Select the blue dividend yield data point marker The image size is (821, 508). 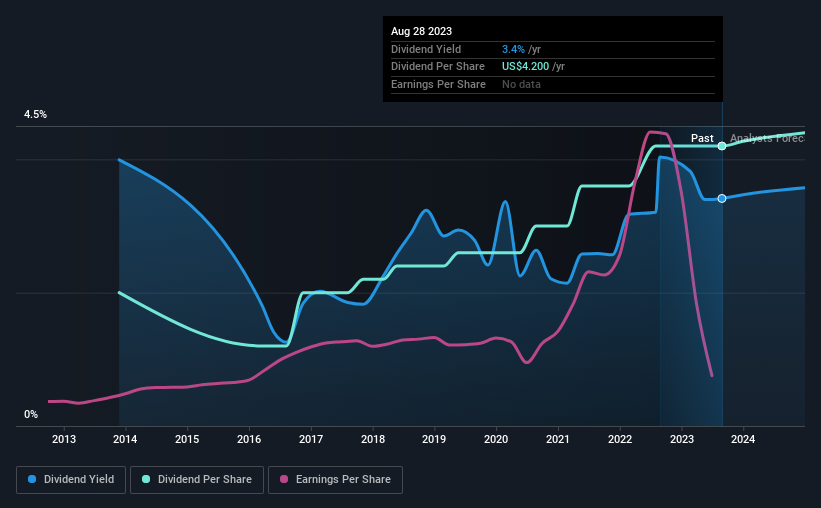tap(722, 198)
